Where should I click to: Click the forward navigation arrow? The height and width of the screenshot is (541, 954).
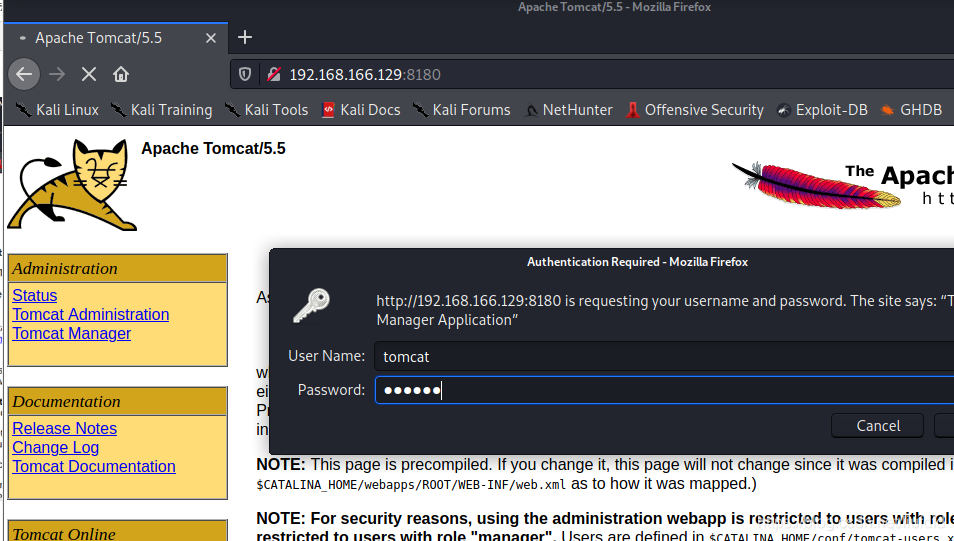(x=57, y=74)
